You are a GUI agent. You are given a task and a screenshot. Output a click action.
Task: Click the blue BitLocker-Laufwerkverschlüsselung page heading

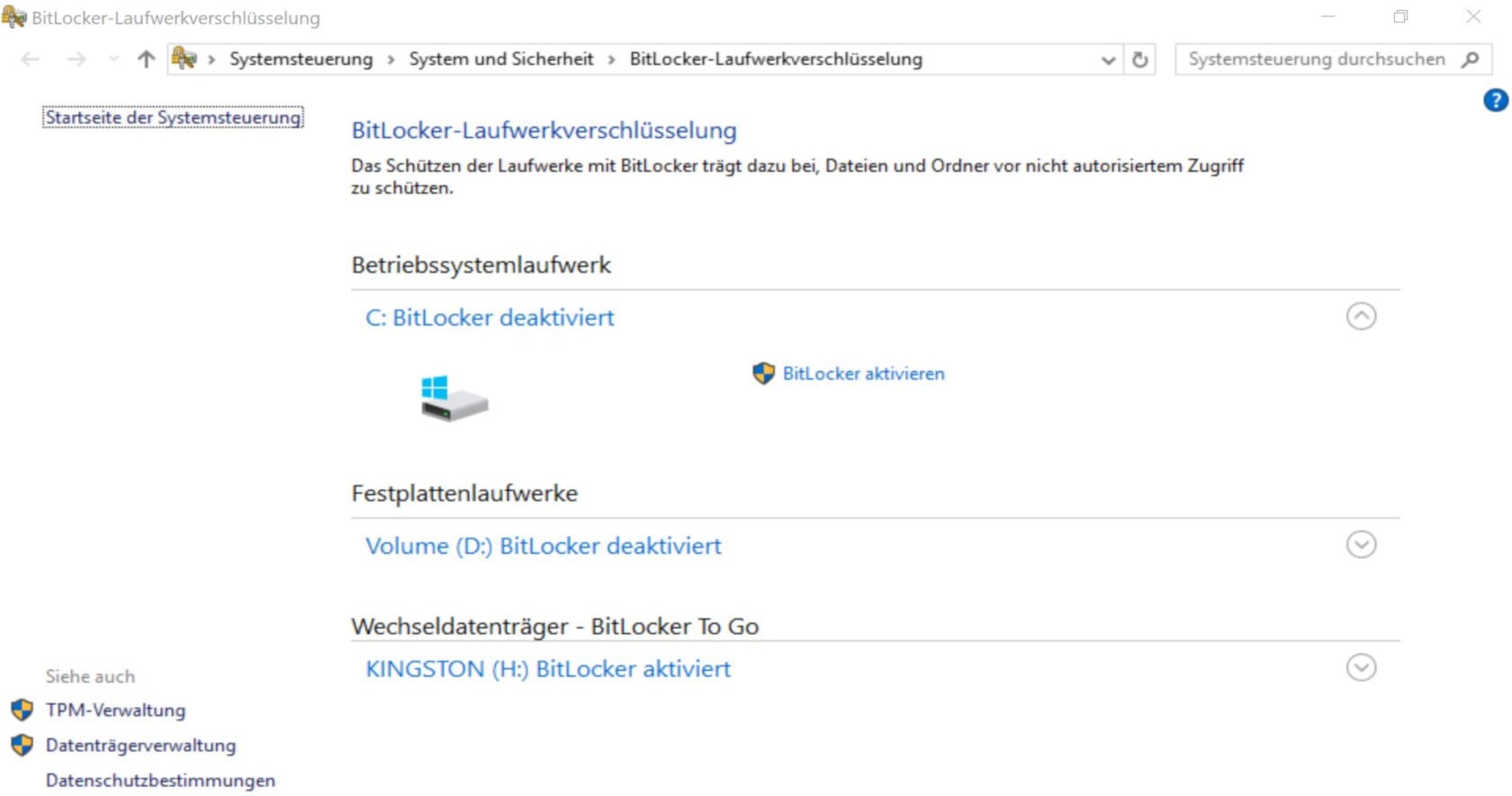544,131
